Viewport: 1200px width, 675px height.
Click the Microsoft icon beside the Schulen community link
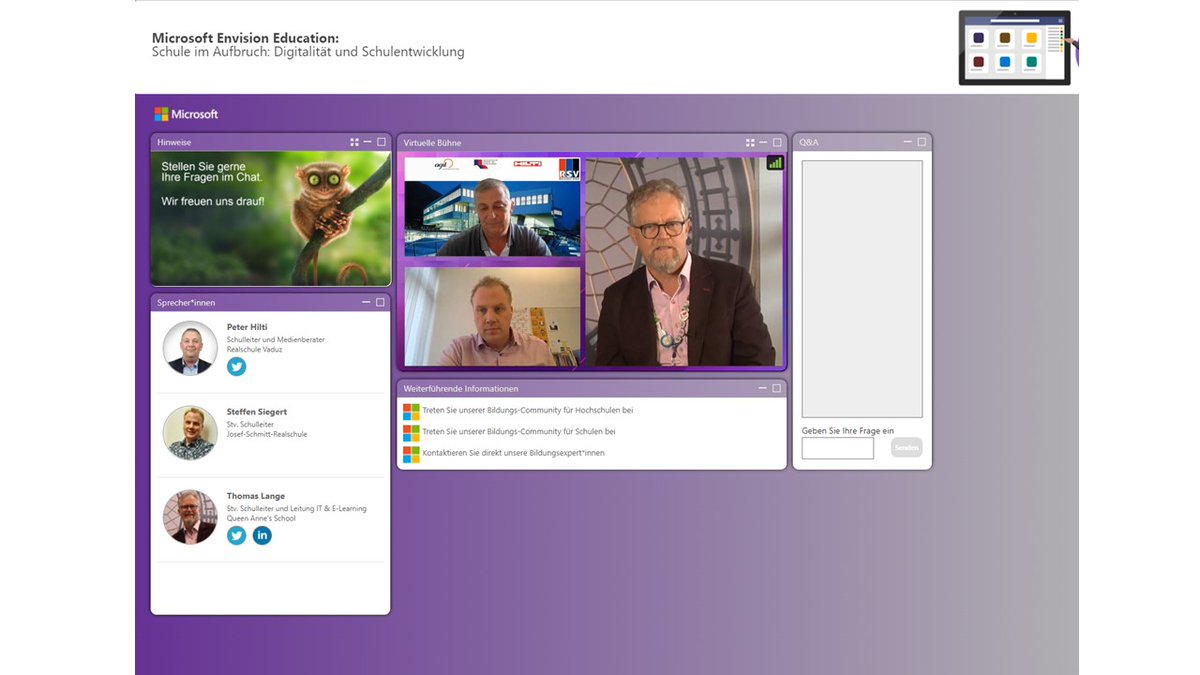tap(411, 432)
